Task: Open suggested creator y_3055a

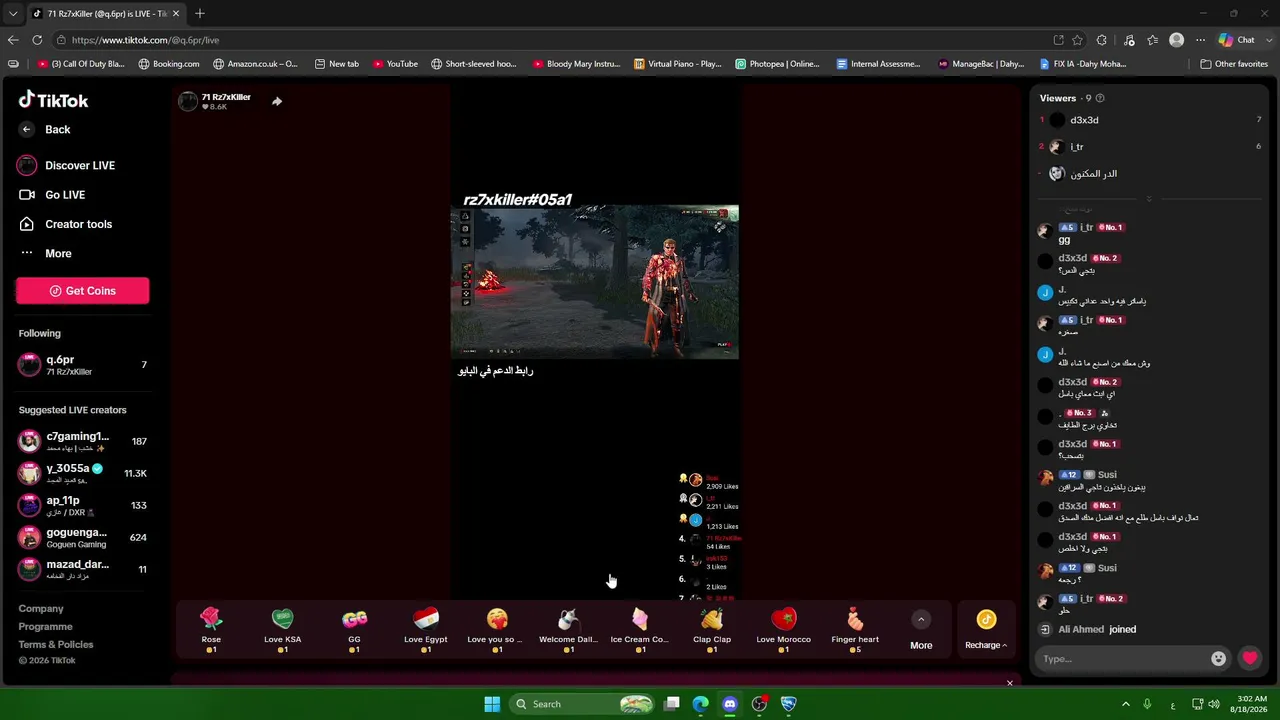Action: tap(83, 473)
